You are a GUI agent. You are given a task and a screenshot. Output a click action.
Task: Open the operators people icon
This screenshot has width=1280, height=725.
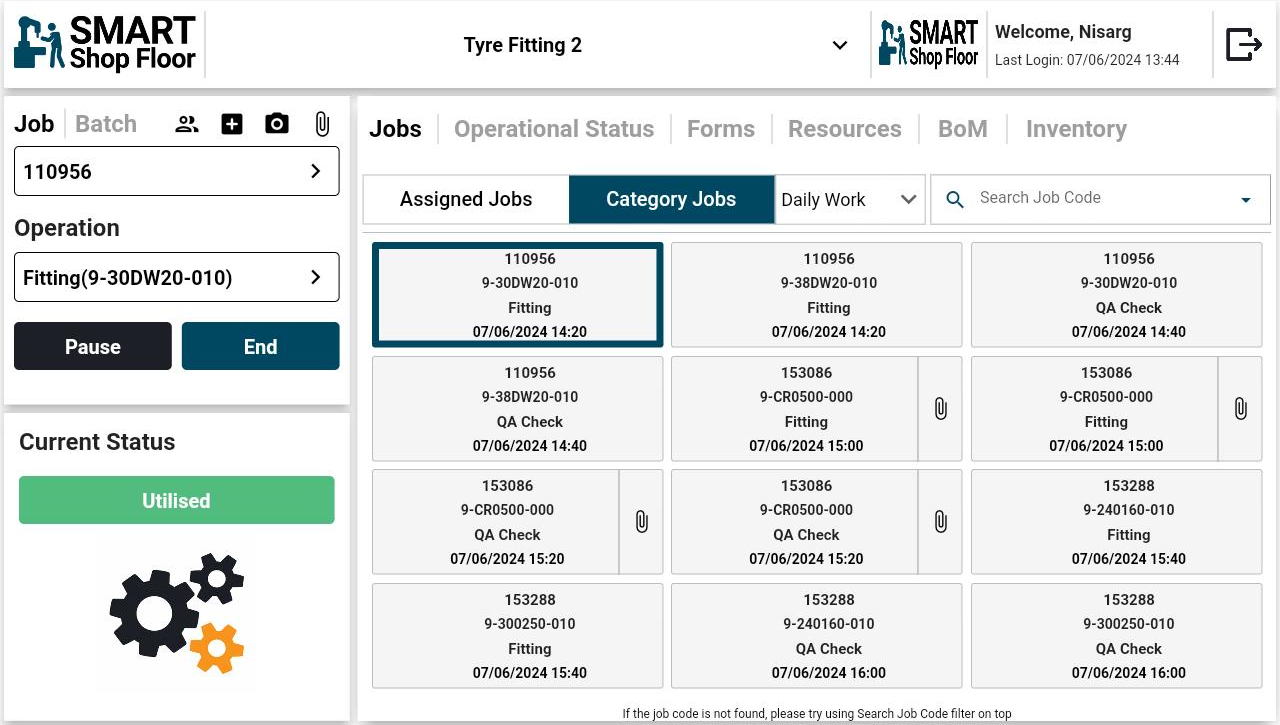[x=187, y=124]
